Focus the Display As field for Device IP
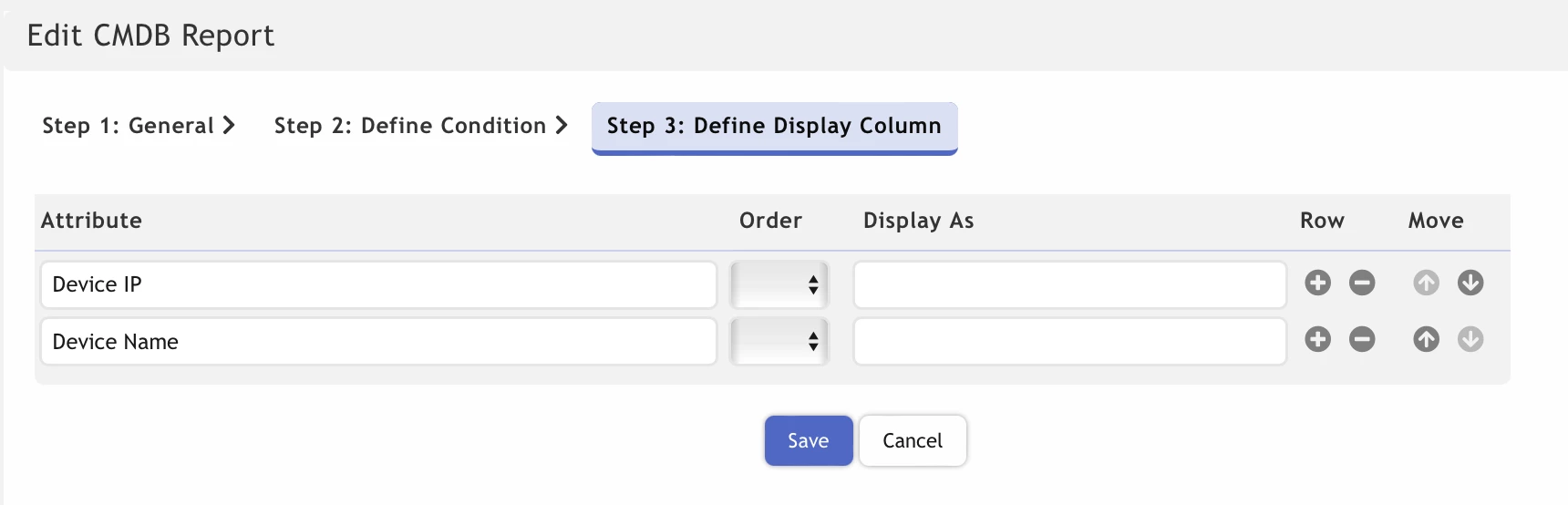Screen dimensions: 1568x505 1070,284
